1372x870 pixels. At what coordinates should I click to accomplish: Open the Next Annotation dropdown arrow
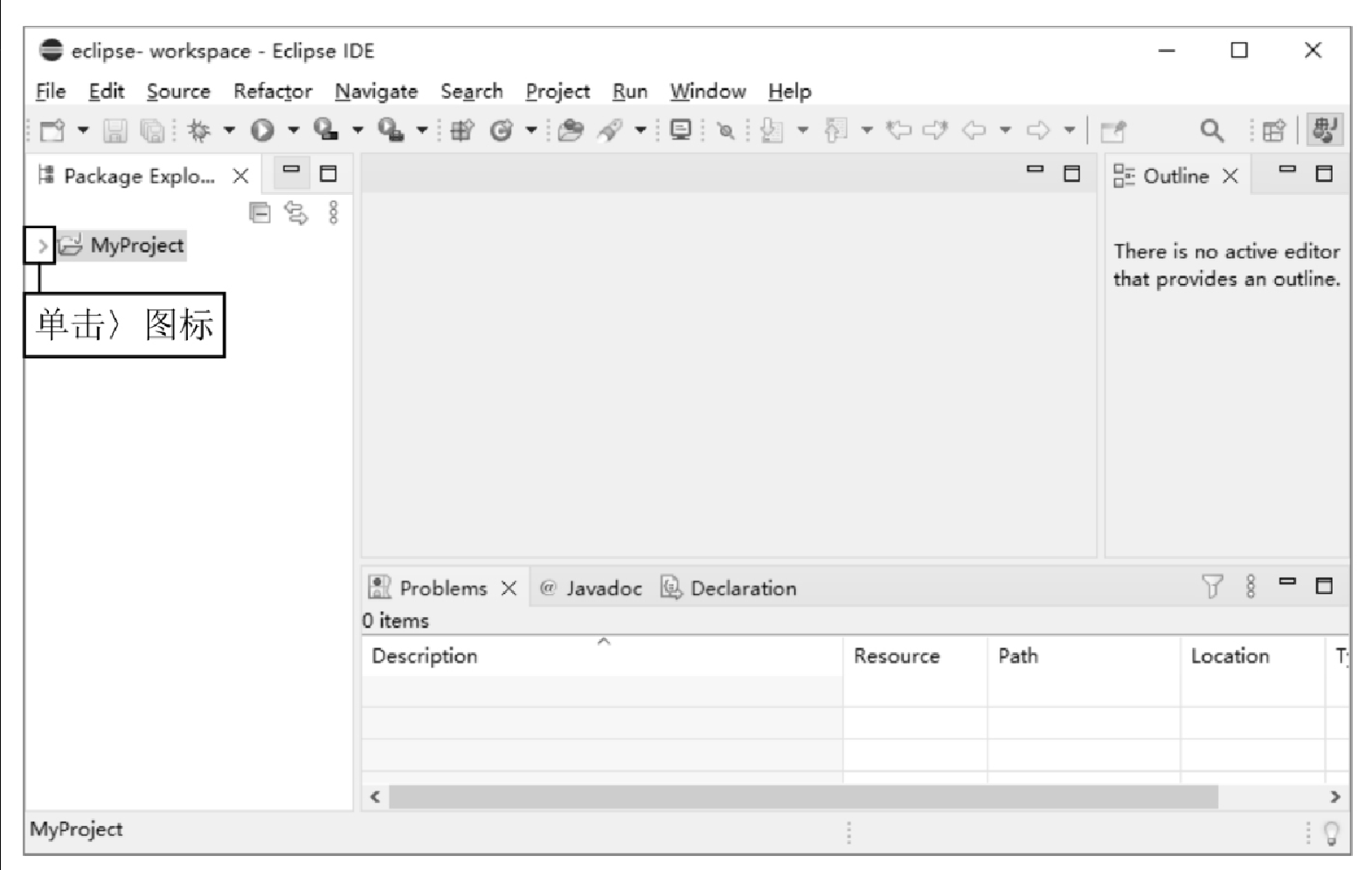[x=802, y=130]
